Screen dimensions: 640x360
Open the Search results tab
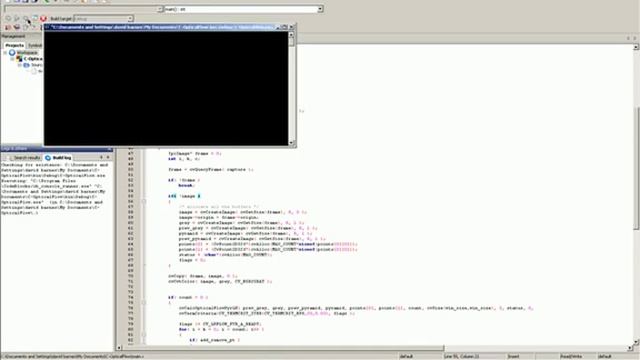24,158
